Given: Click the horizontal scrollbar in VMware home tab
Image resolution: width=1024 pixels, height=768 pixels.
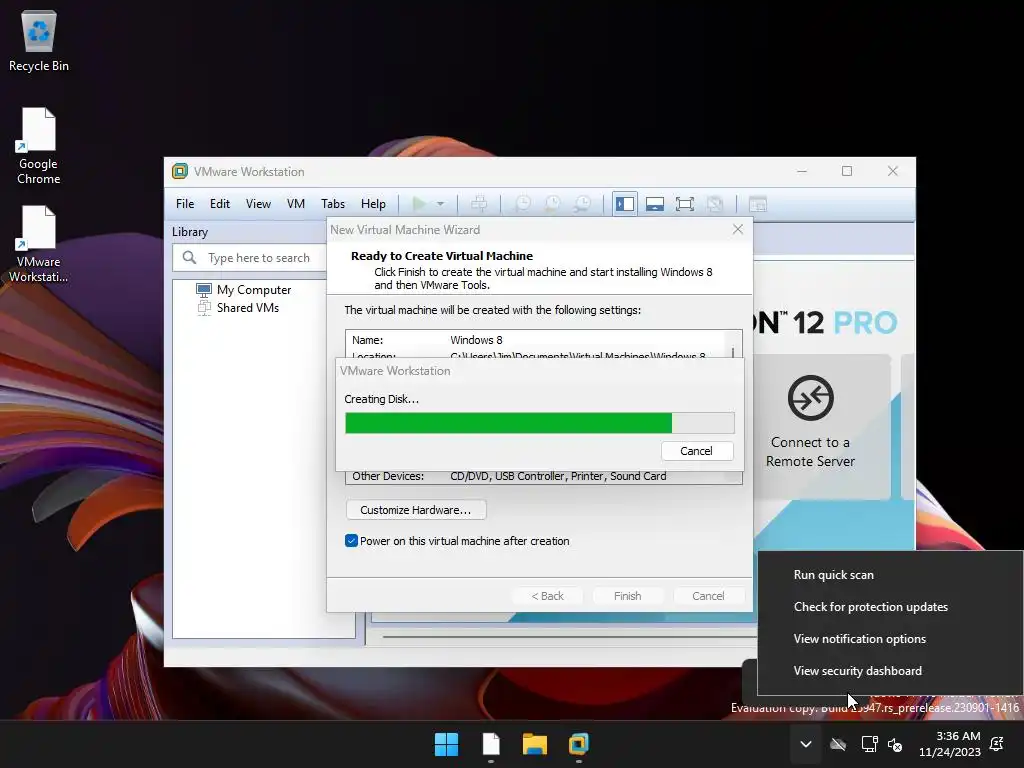Looking at the screenshot, I should 567,635.
